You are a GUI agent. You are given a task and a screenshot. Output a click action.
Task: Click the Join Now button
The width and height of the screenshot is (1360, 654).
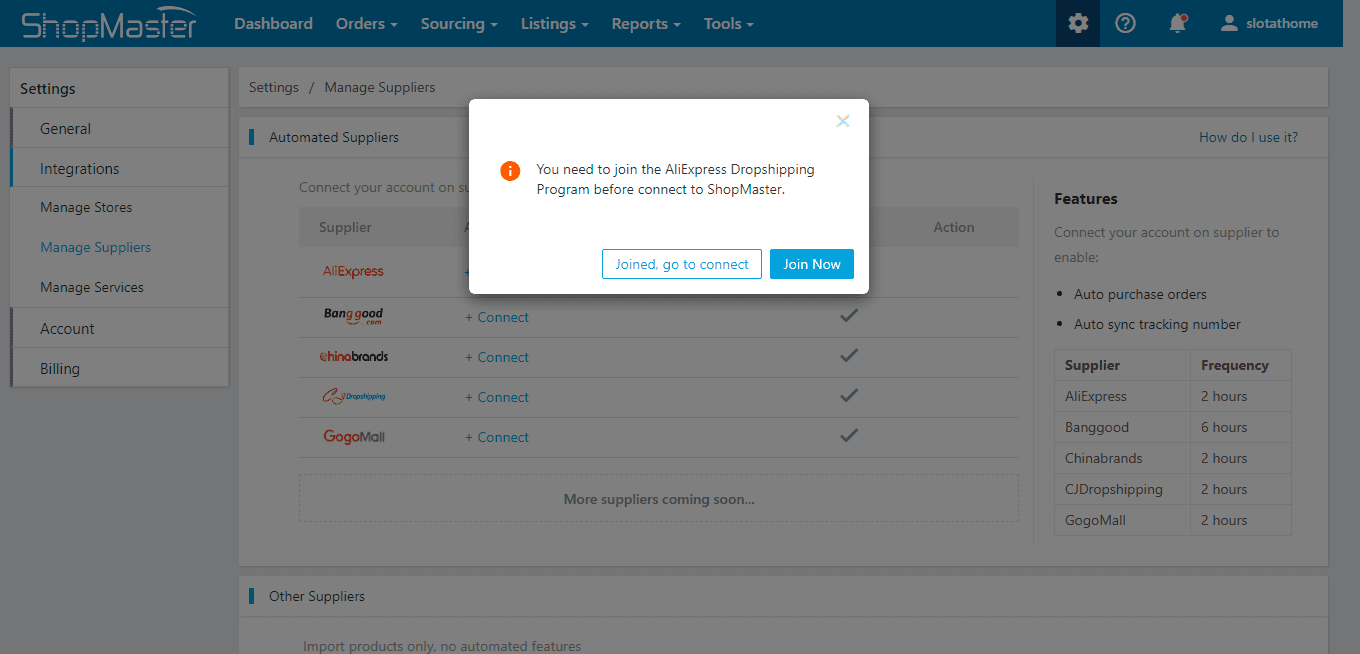pyautogui.click(x=811, y=264)
